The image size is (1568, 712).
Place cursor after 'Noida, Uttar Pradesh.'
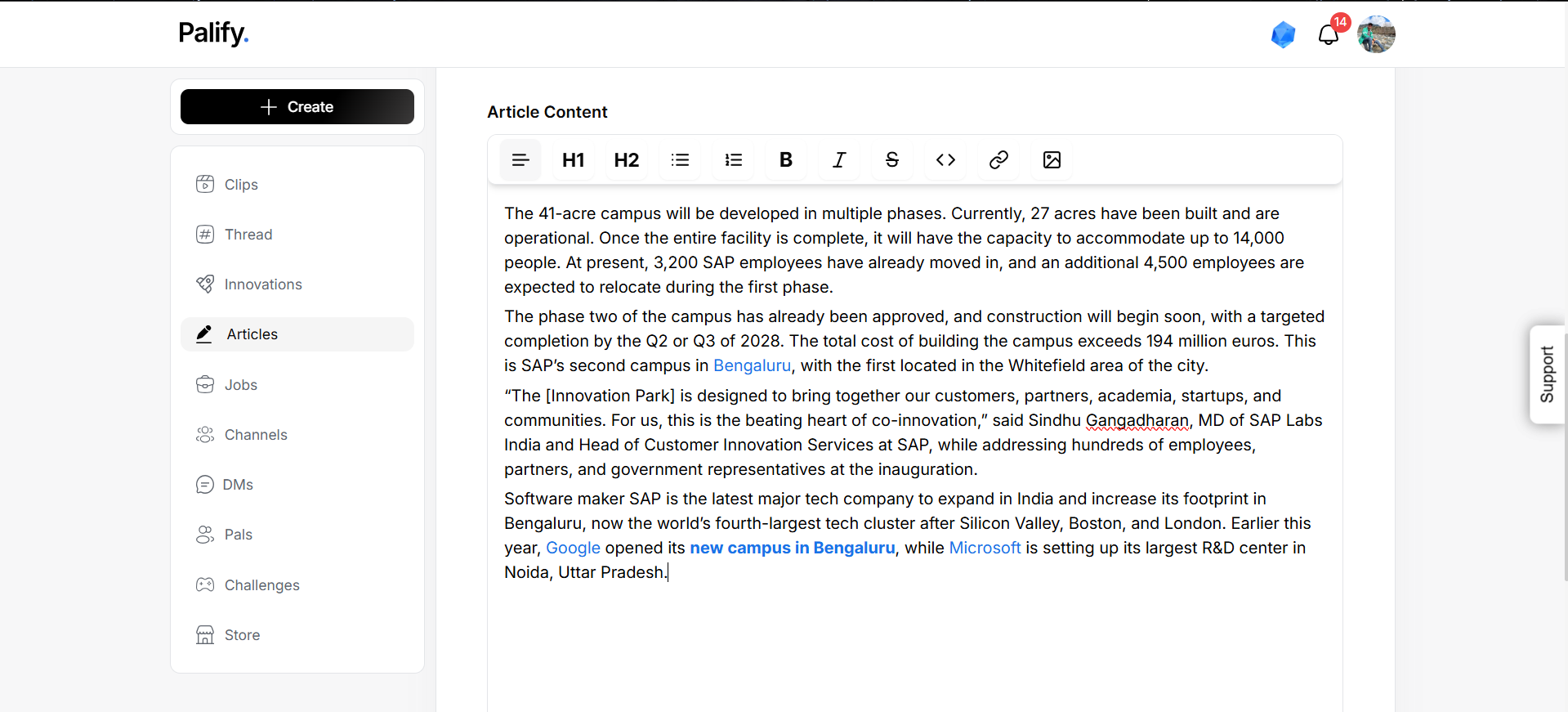[x=668, y=572]
